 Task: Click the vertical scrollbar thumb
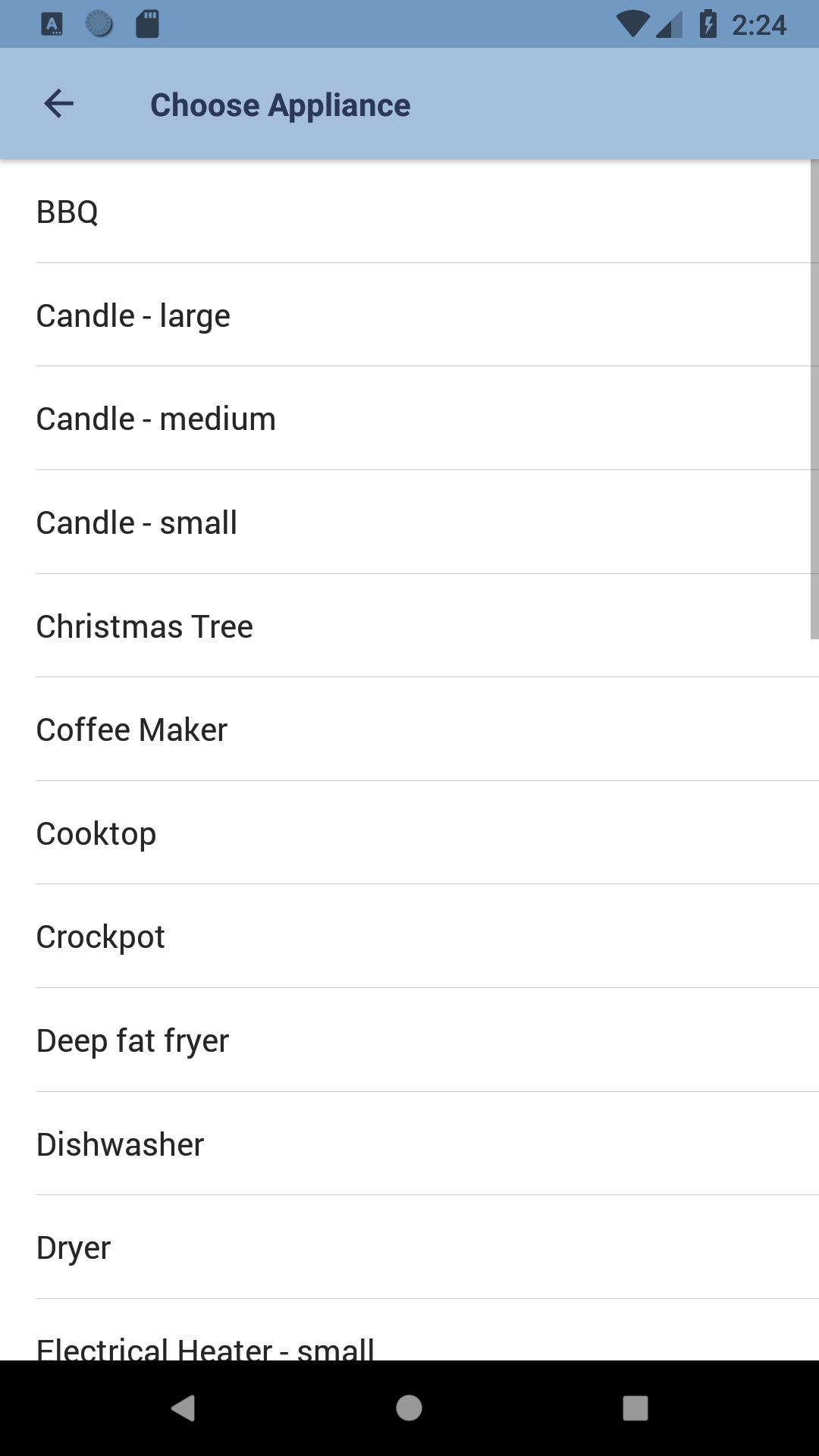[814, 400]
